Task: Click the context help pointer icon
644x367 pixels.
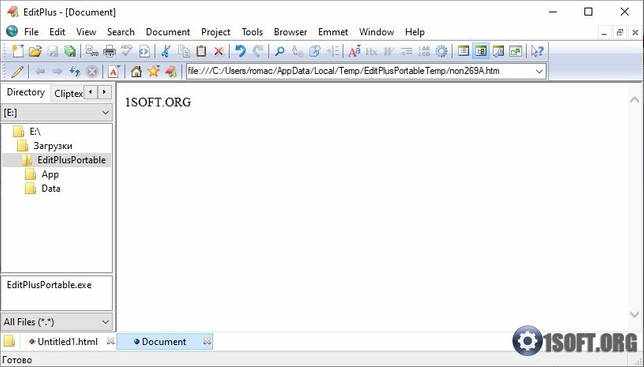Action: pos(537,51)
